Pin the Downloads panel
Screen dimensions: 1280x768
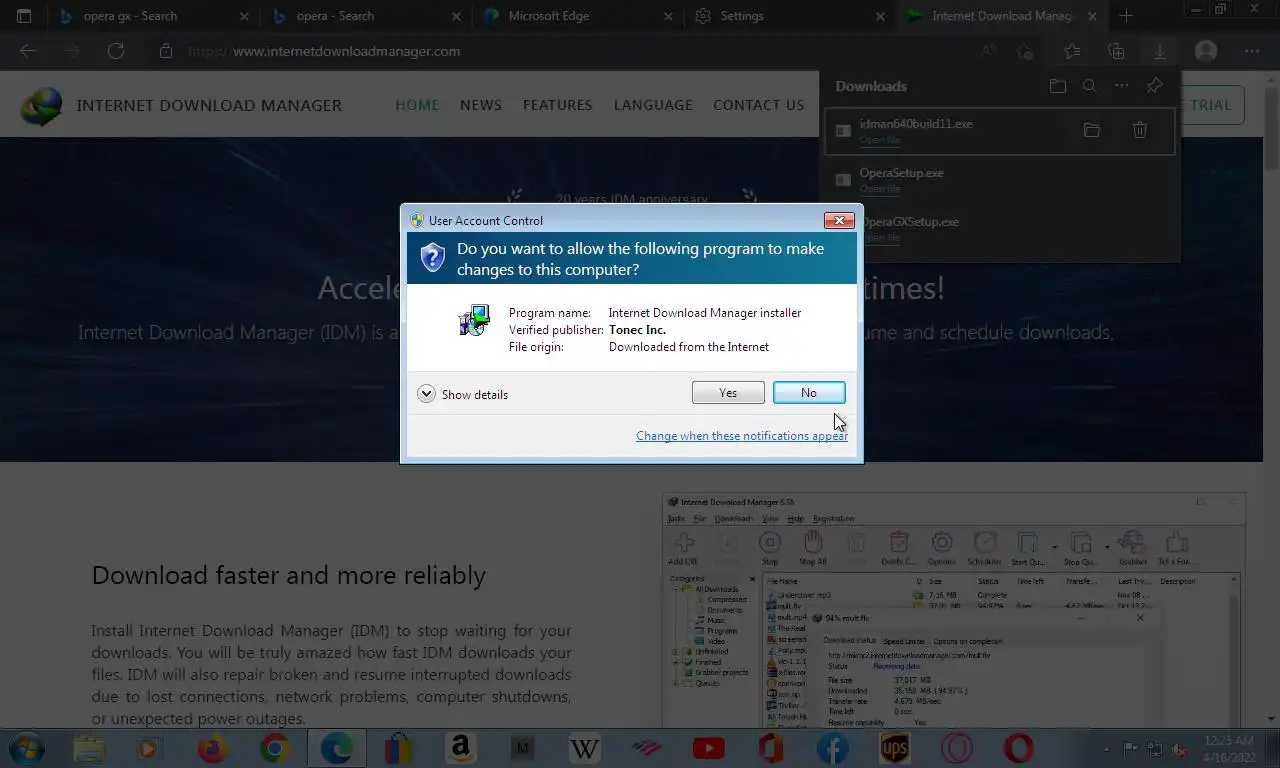(x=1154, y=86)
